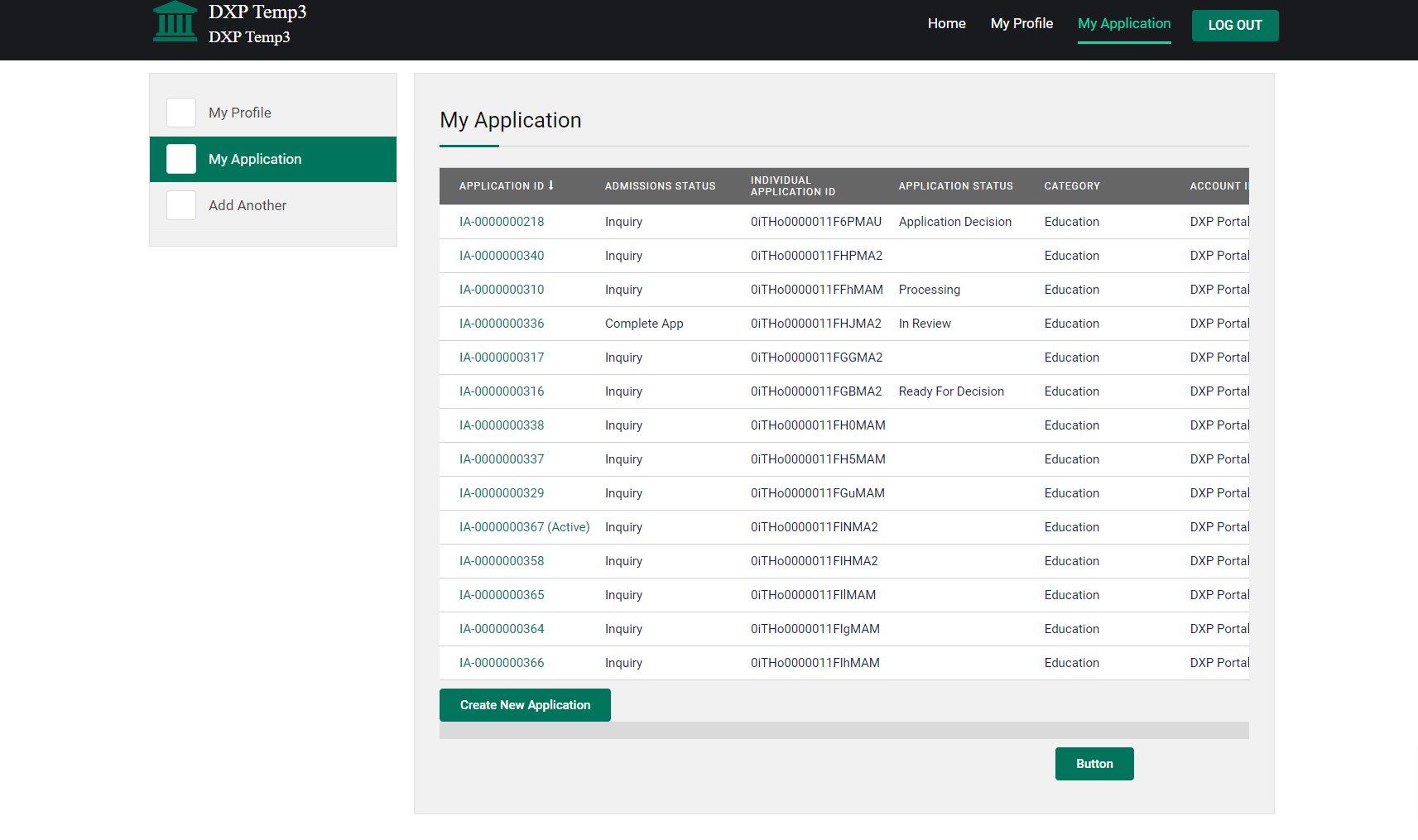Click the icon box beside My Application sidebar item

click(181, 159)
